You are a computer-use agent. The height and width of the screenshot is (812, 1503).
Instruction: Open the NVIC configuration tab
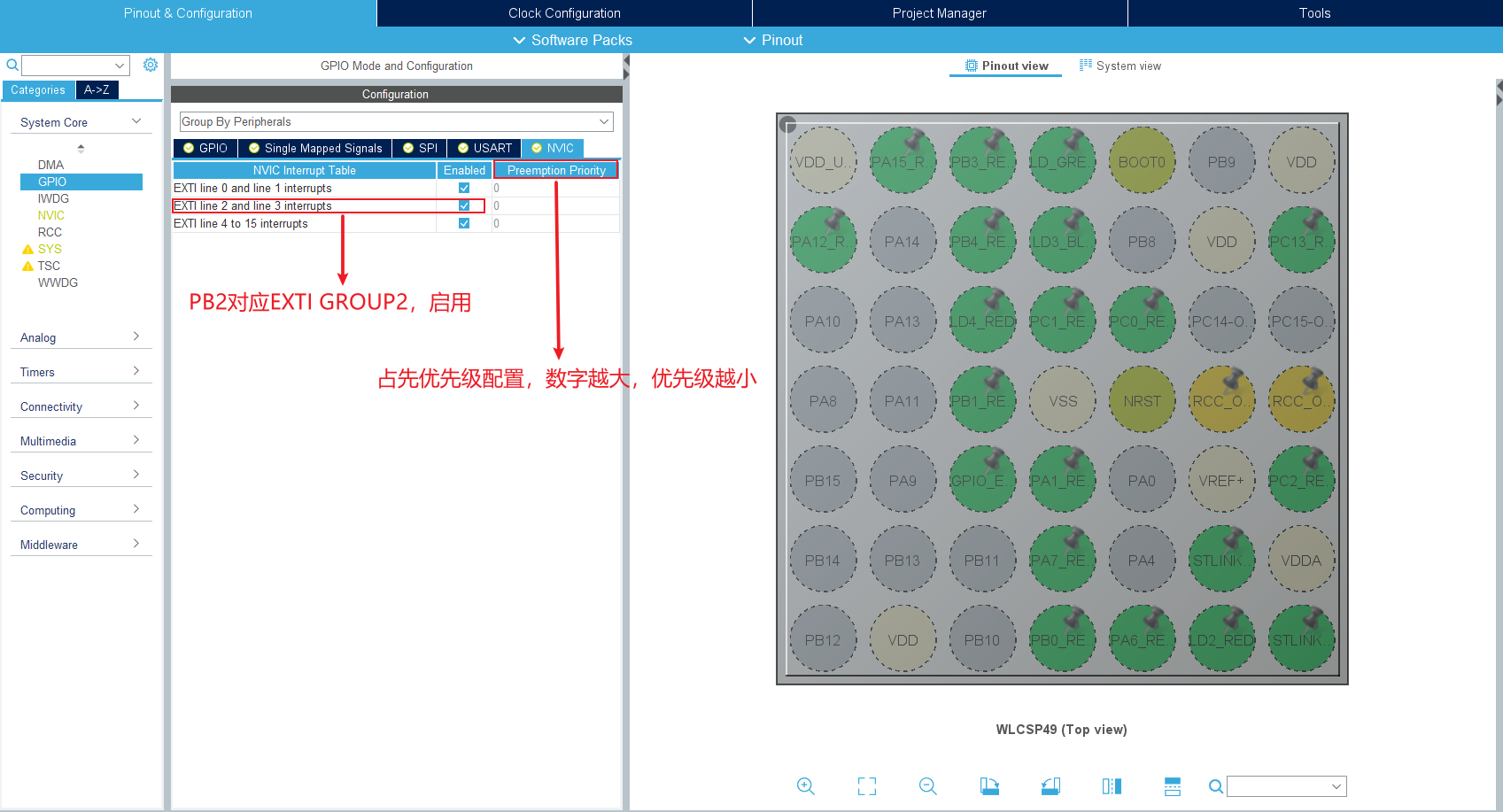553,148
